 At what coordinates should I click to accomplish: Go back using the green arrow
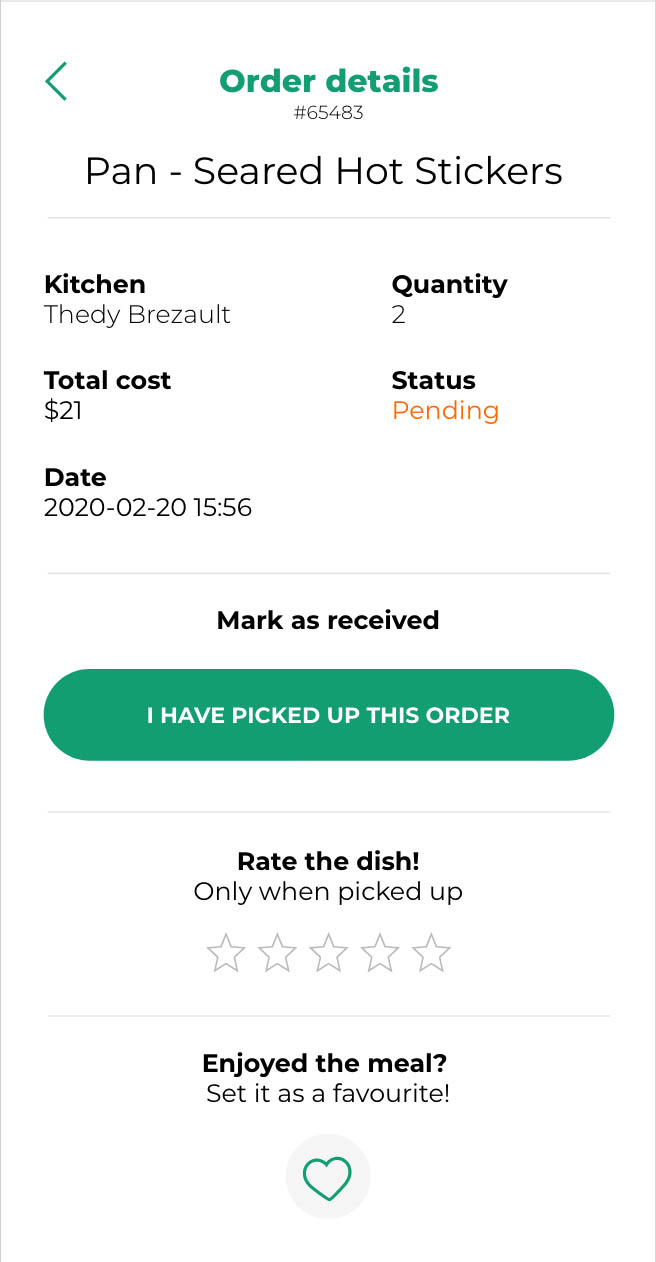point(57,81)
